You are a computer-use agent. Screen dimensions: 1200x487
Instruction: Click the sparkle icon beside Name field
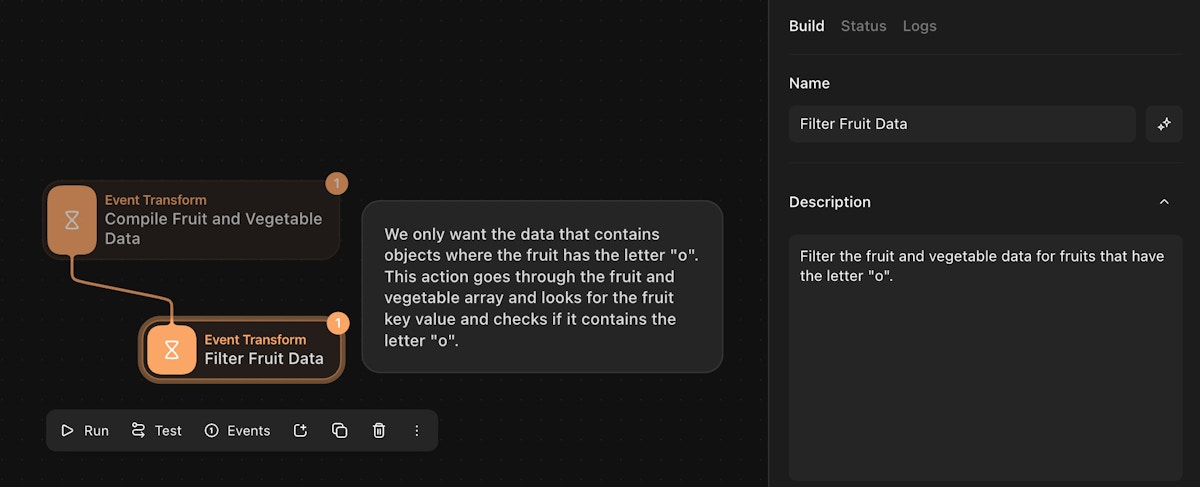point(1164,124)
